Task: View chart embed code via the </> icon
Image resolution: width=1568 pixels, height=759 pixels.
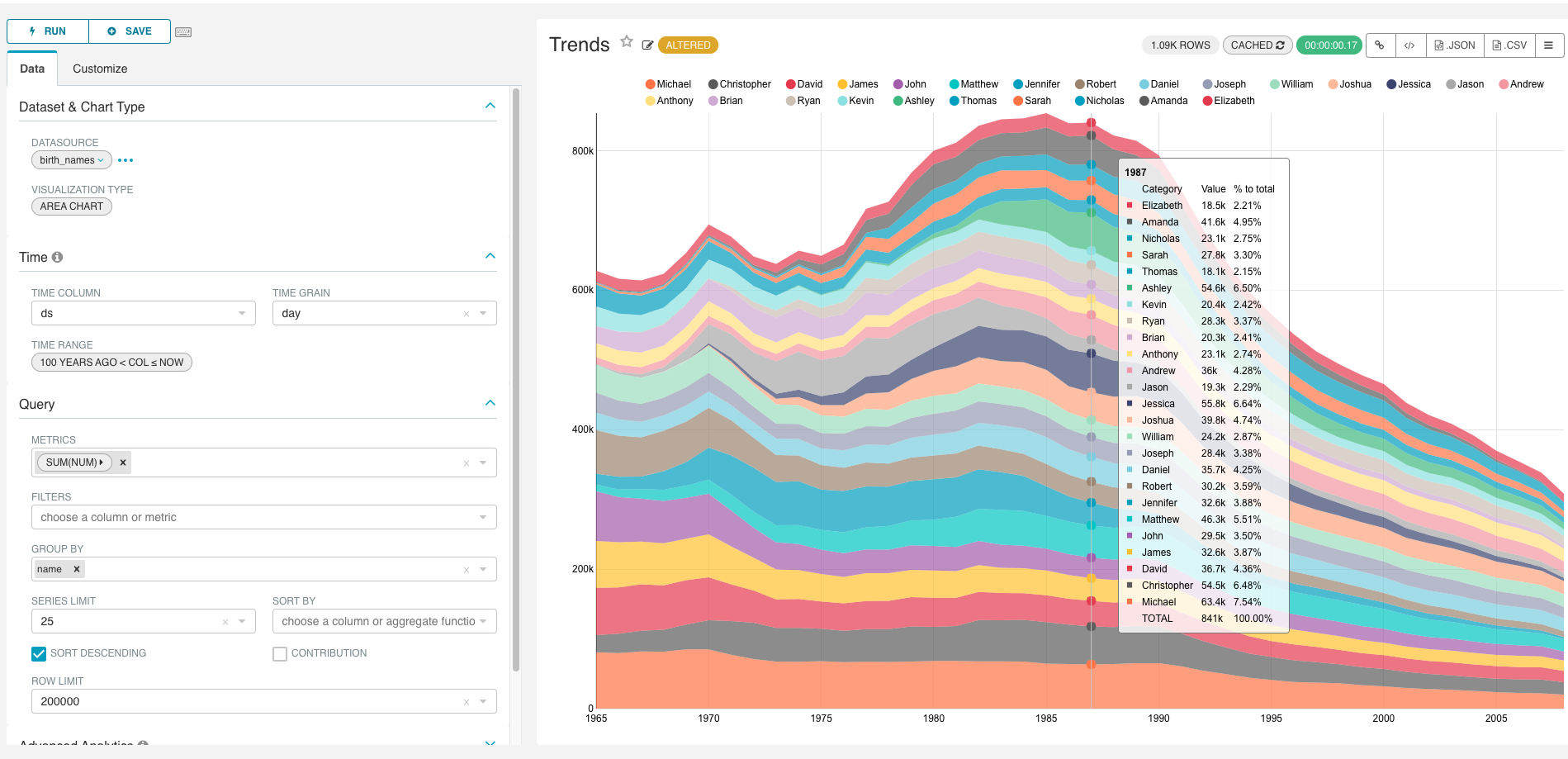Action: [x=1410, y=45]
